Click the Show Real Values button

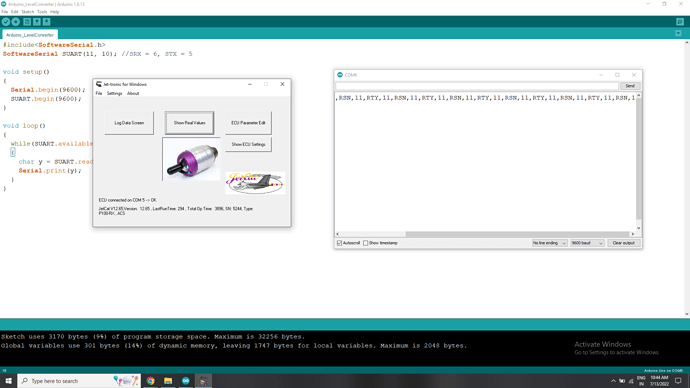[x=189, y=123]
